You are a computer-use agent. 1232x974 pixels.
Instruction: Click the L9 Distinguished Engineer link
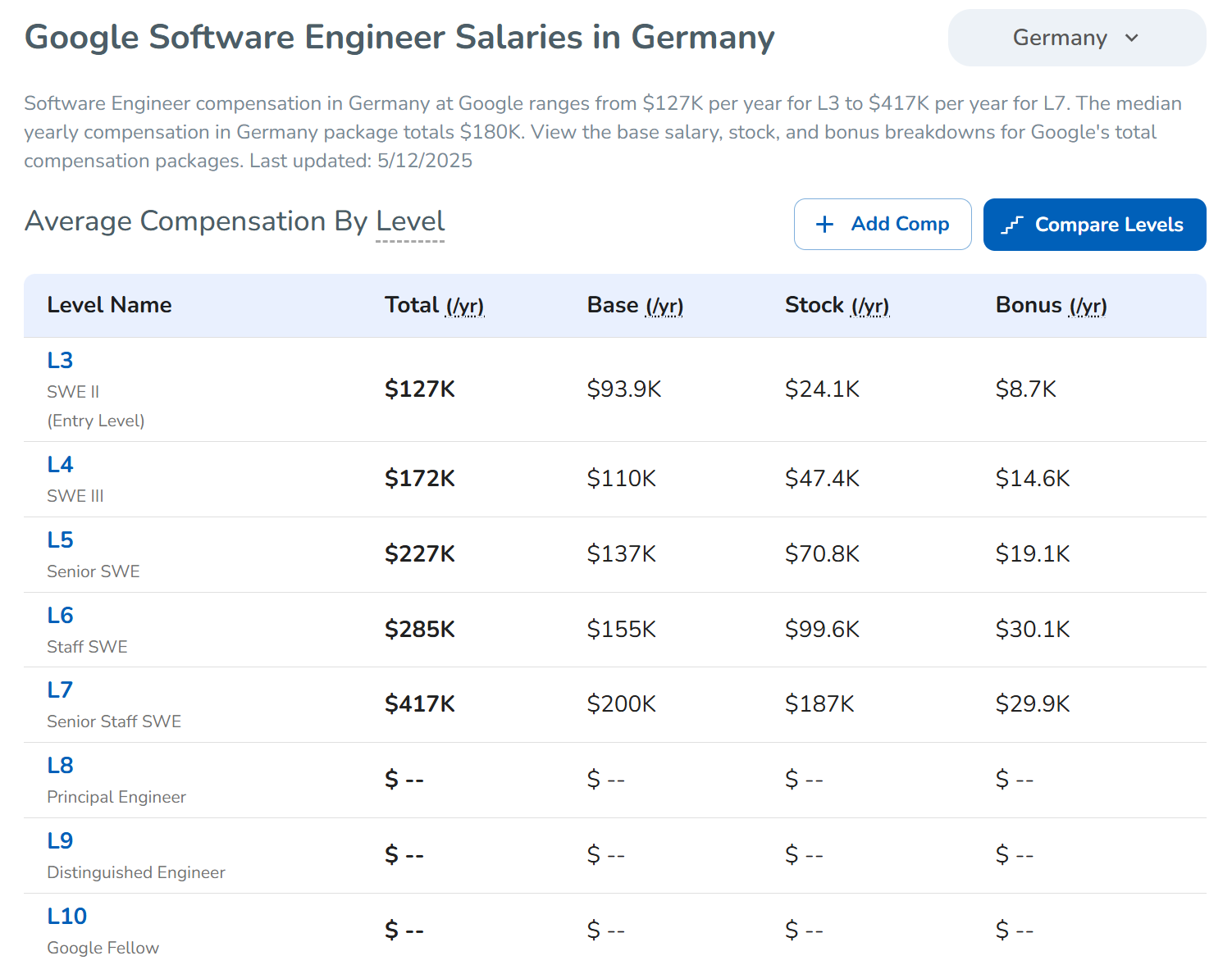tap(60, 841)
